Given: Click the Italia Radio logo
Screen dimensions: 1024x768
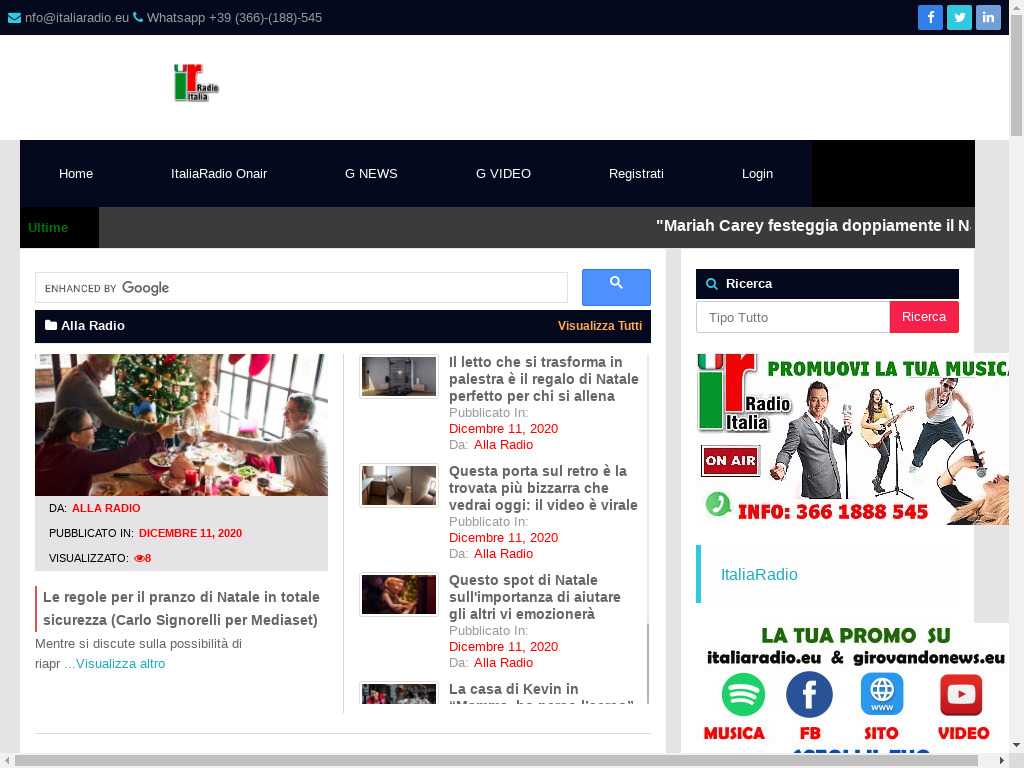Looking at the screenshot, I should click(196, 83).
